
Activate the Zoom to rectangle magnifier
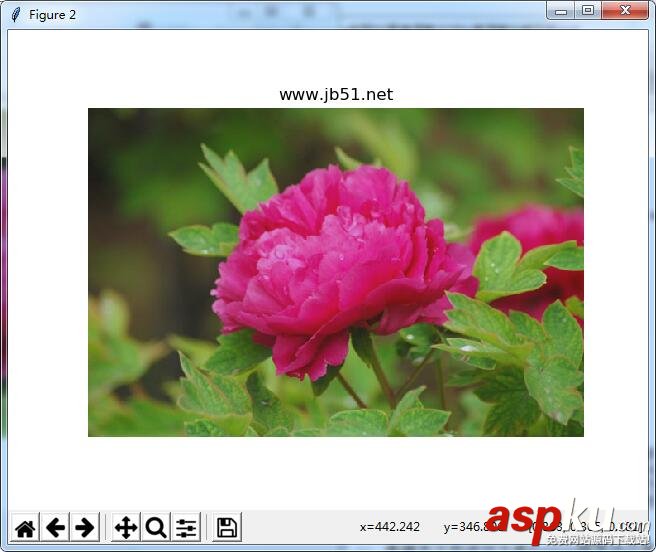156,527
